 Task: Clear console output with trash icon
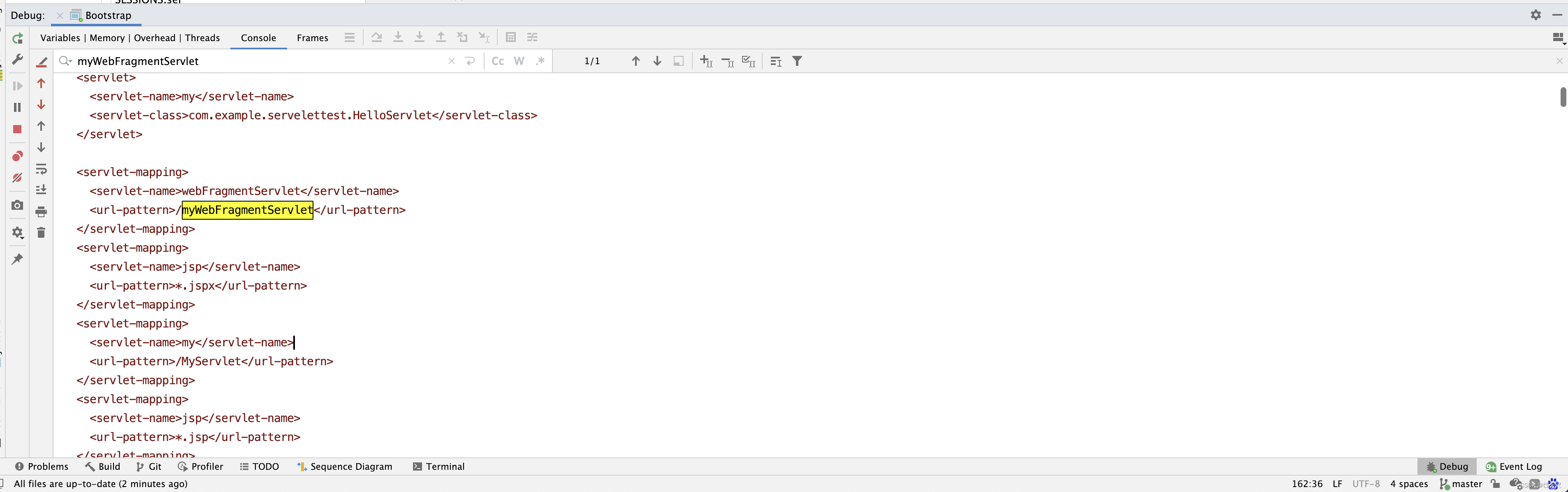(x=42, y=232)
